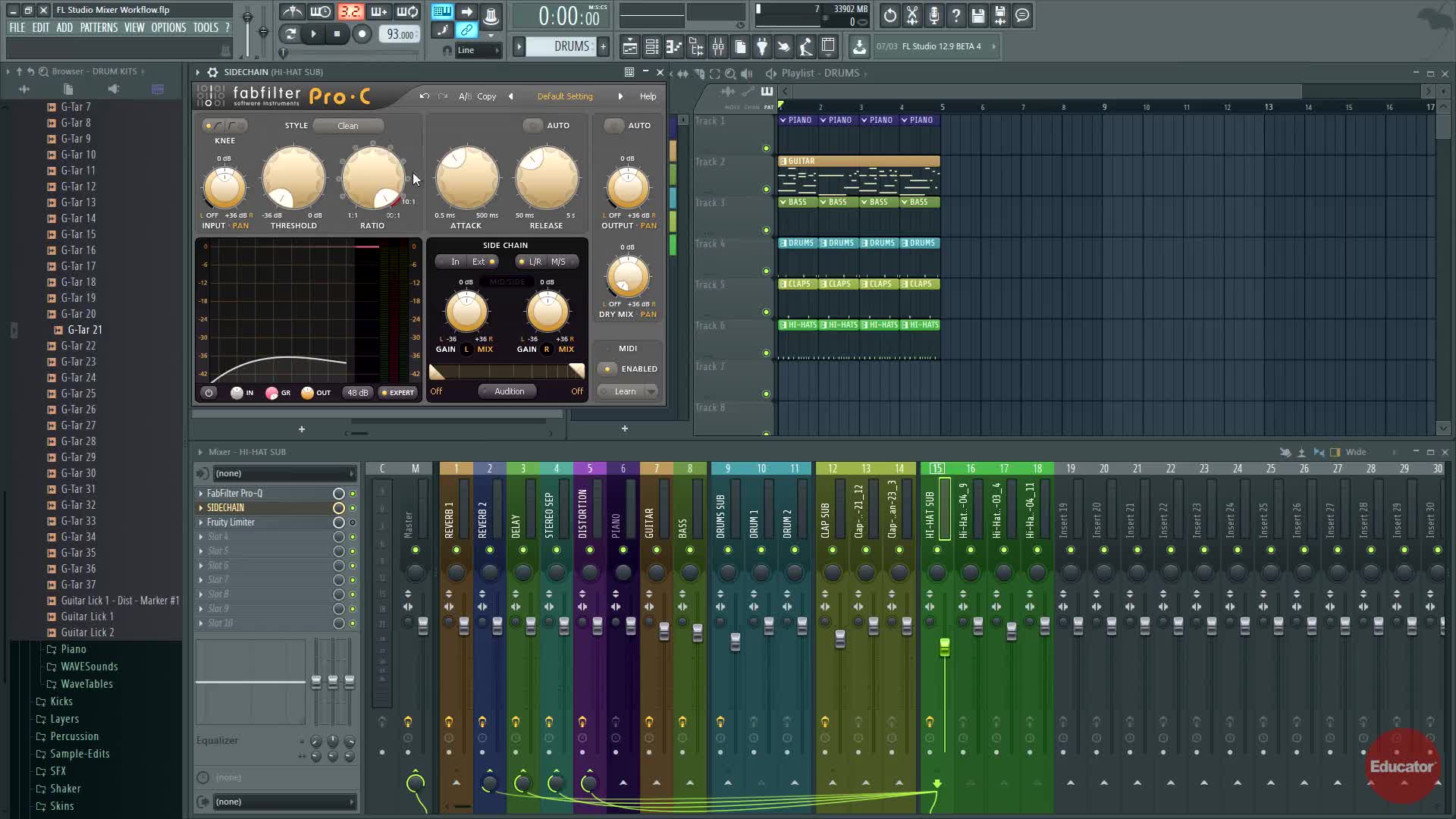
Task: Click the HI-HAT SUB channel volume fader
Action: click(x=944, y=647)
